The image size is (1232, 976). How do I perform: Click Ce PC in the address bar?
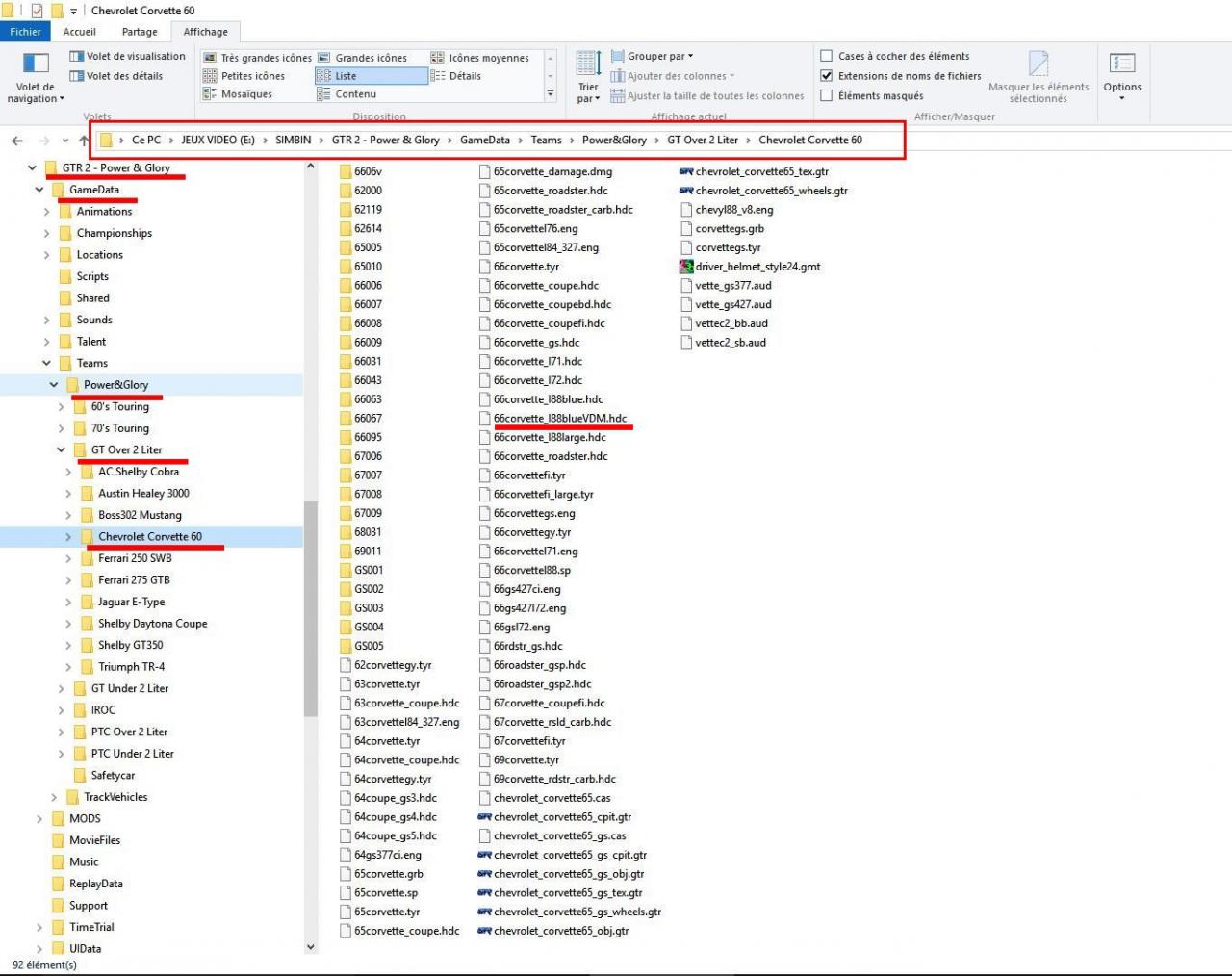click(x=146, y=140)
